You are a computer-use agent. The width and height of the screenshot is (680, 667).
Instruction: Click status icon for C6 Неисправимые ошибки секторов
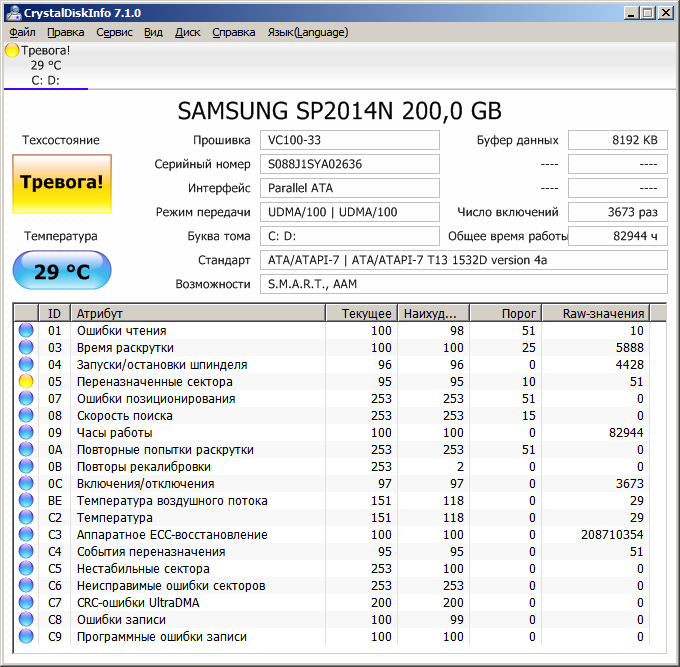[x=26, y=585]
